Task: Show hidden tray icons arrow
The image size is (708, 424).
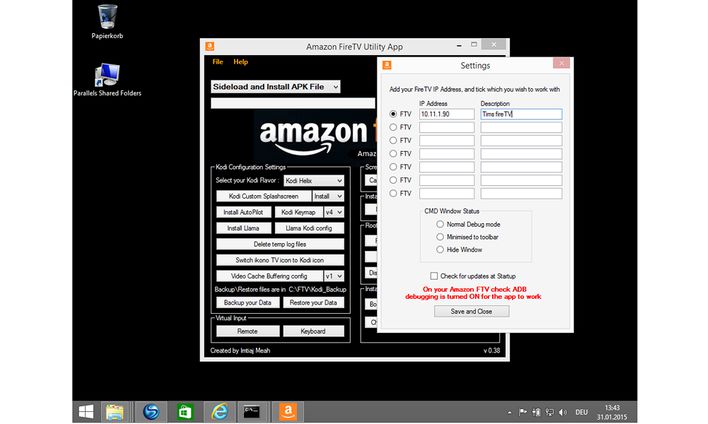Action: coord(510,412)
